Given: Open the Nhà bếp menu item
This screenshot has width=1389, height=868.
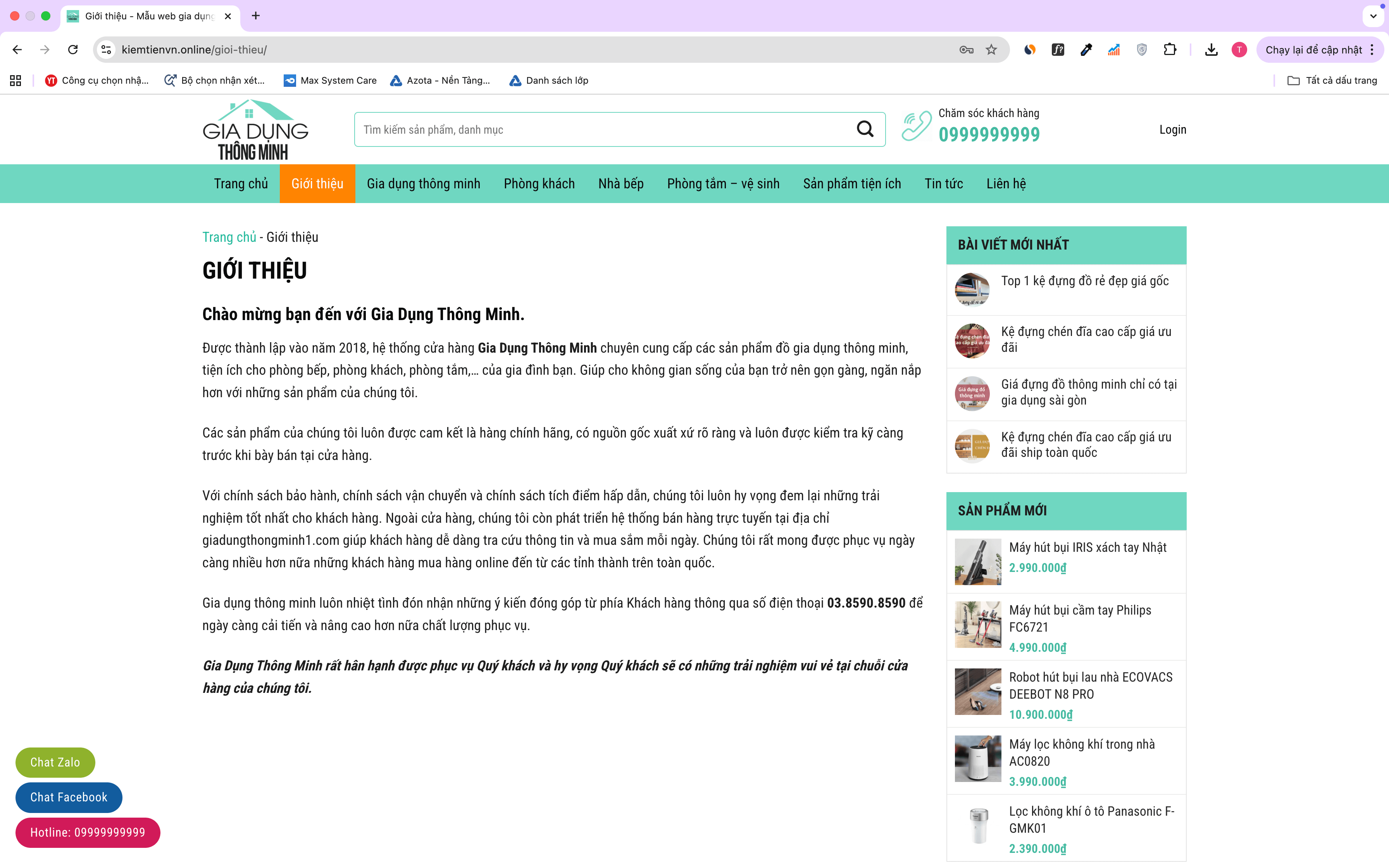Looking at the screenshot, I should point(620,184).
